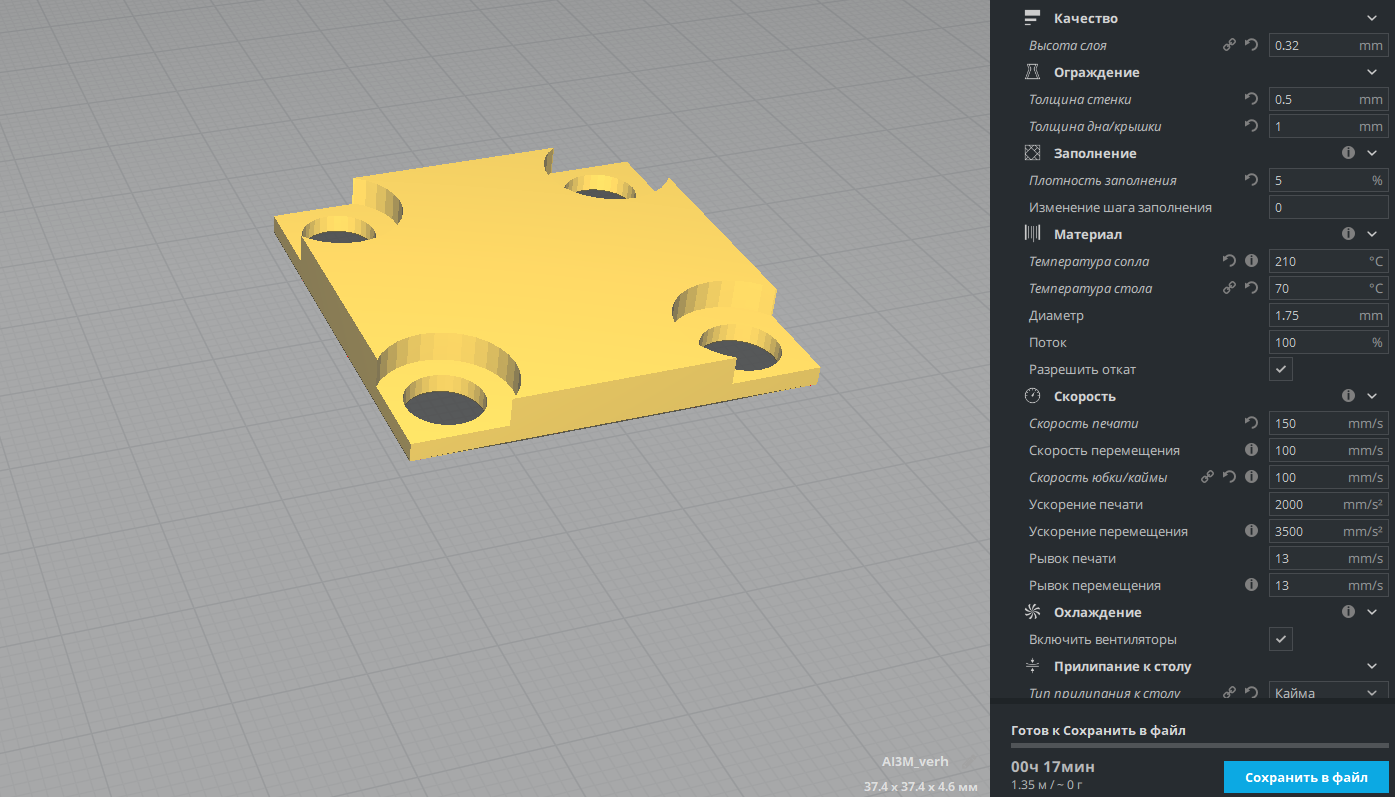This screenshot has height=797, width=1395.
Task: Uncheck the Включить вентиляторы checkbox
Action: point(1281,639)
